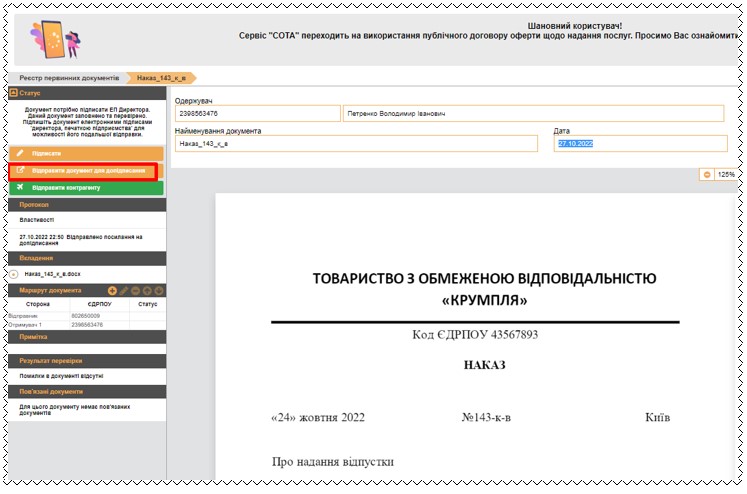The image size is (747, 494).
Task: Remove route entry with minus icon
Action: pos(136,291)
